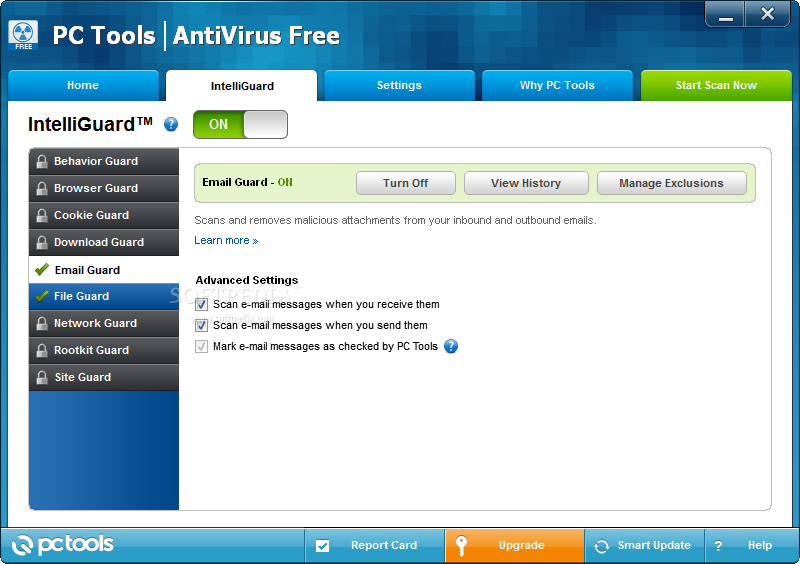This screenshot has width=800, height=564.
Task: Open the Report Card button
Action: [375, 546]
